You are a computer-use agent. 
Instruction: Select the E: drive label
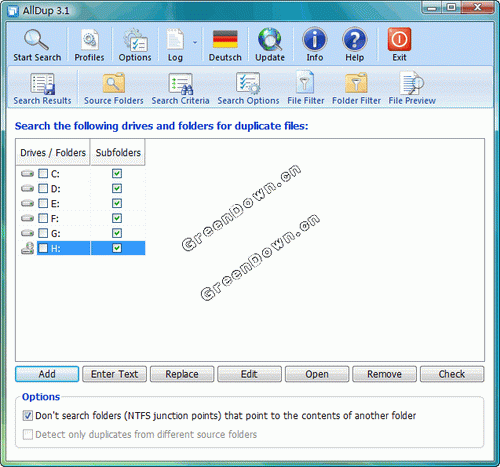pyautogui.click(x=55, y=204)
